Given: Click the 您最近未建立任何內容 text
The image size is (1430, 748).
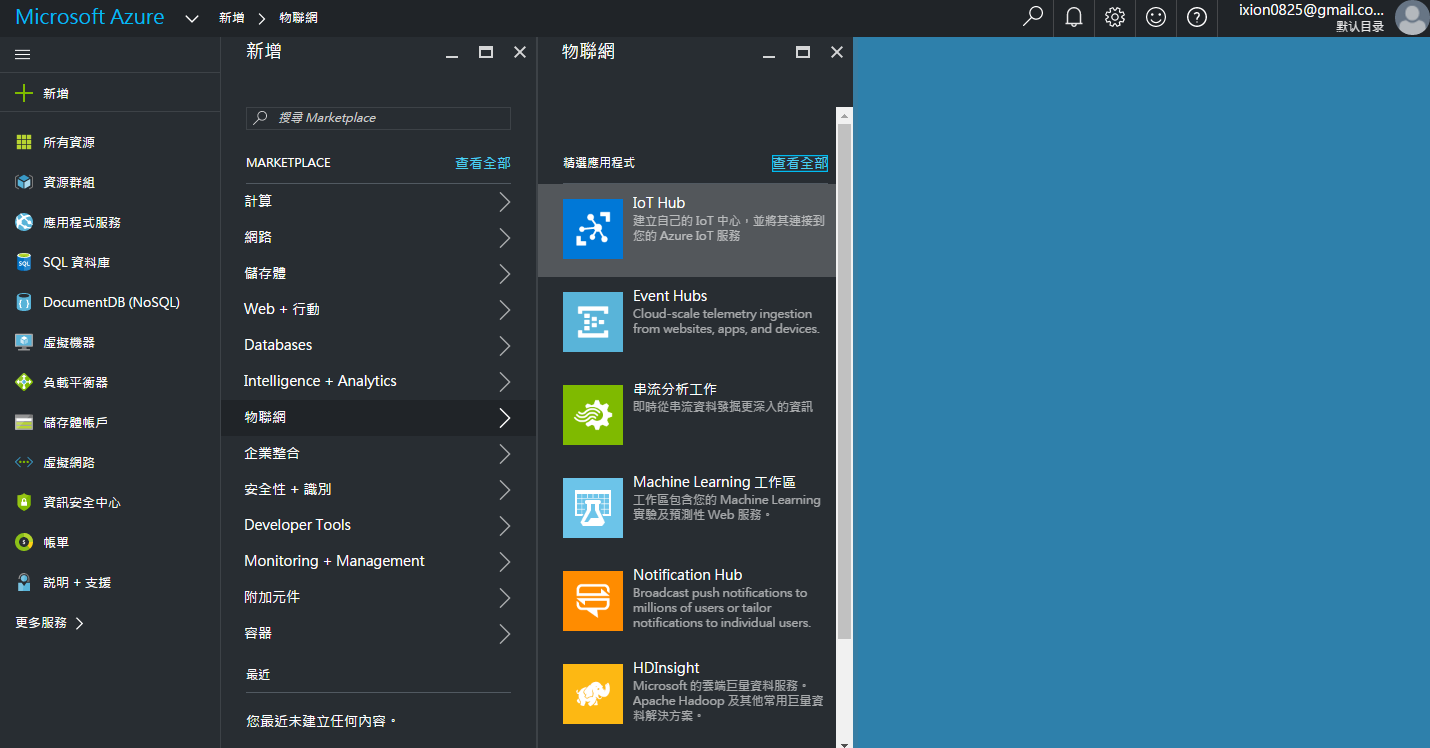Looking at the screenshot, I should 321,721.
